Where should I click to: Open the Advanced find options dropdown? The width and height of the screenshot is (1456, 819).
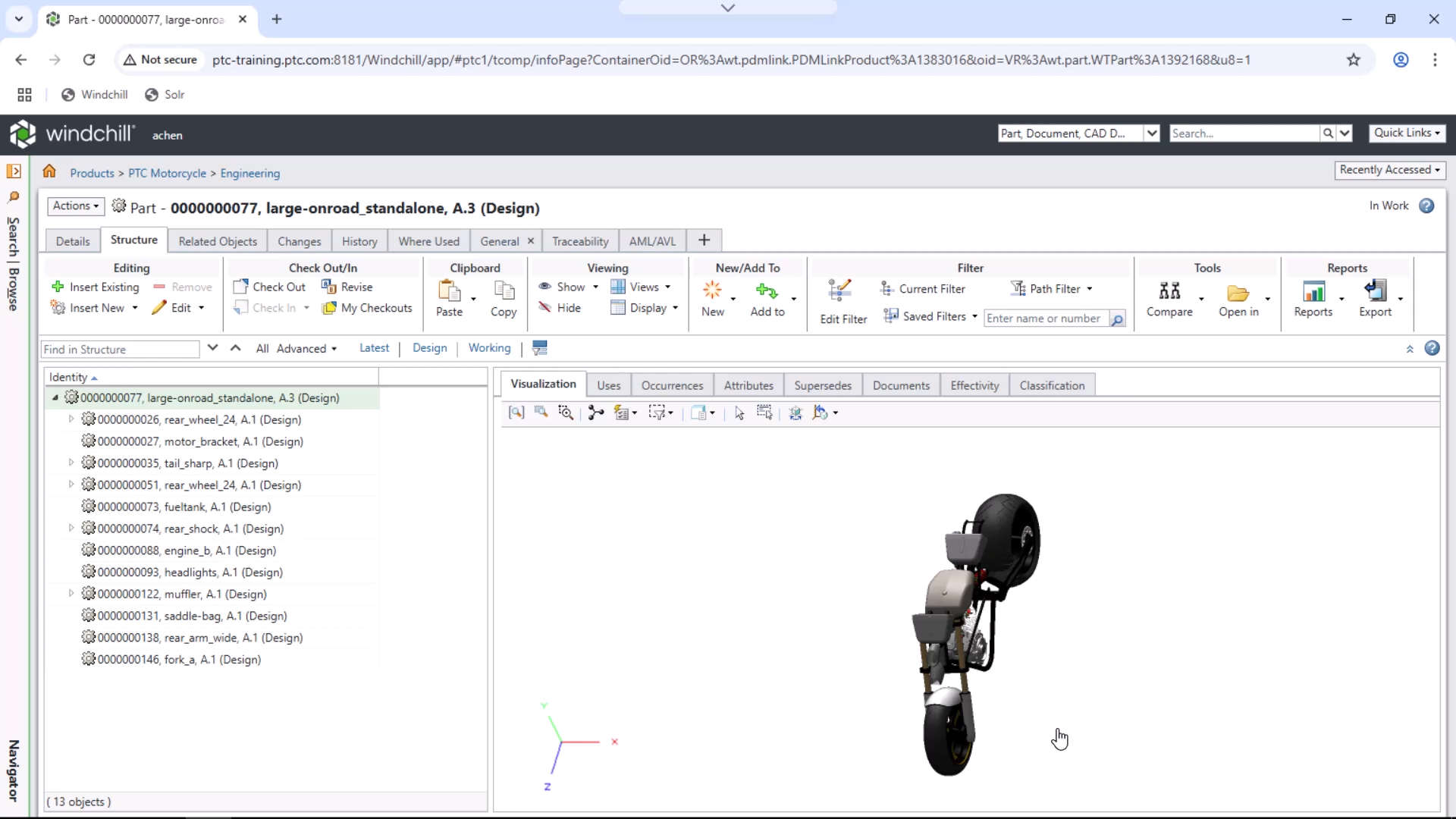pos(307,349)
